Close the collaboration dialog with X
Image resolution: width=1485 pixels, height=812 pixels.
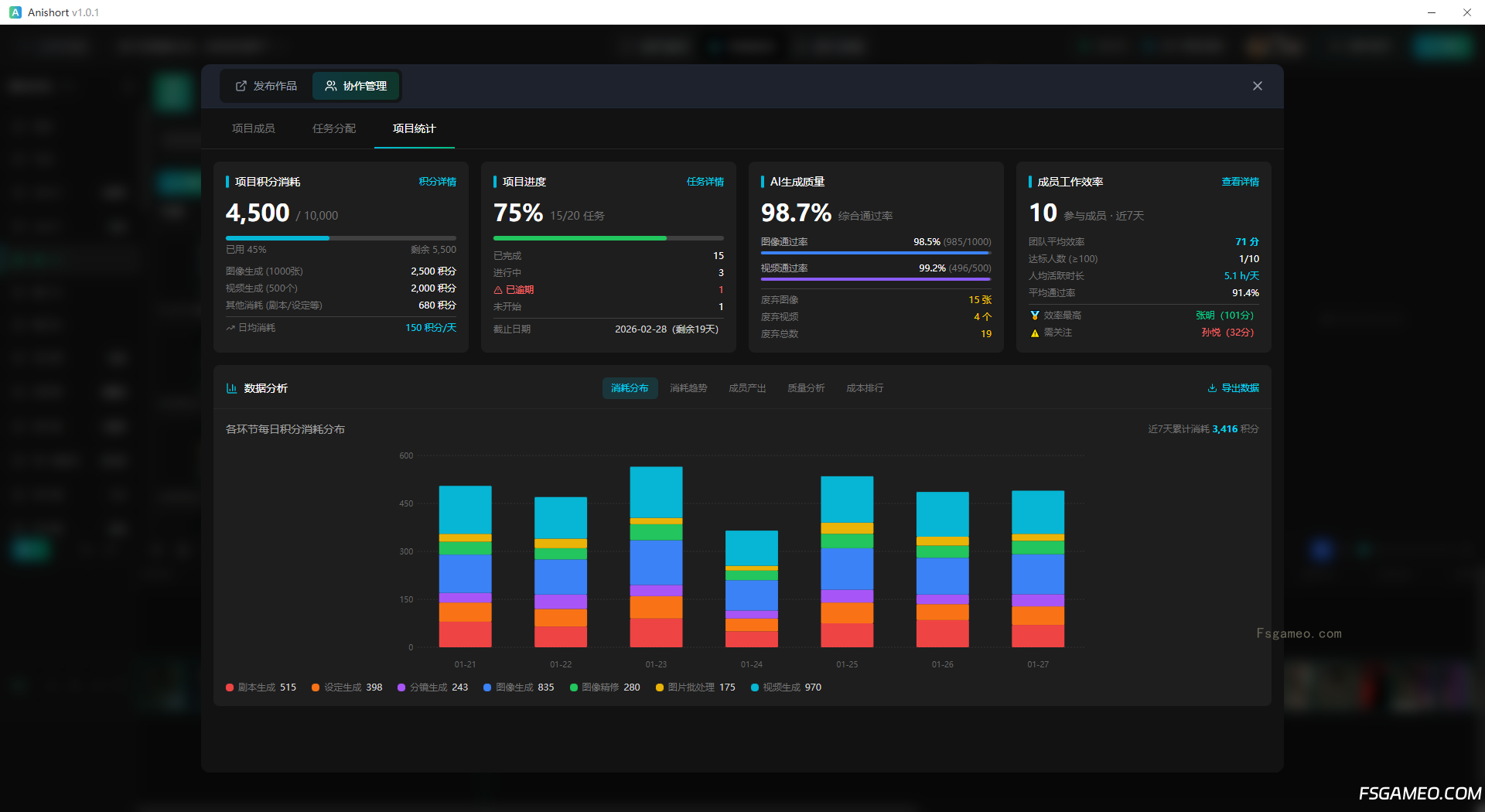click(x=1257, y=86)
